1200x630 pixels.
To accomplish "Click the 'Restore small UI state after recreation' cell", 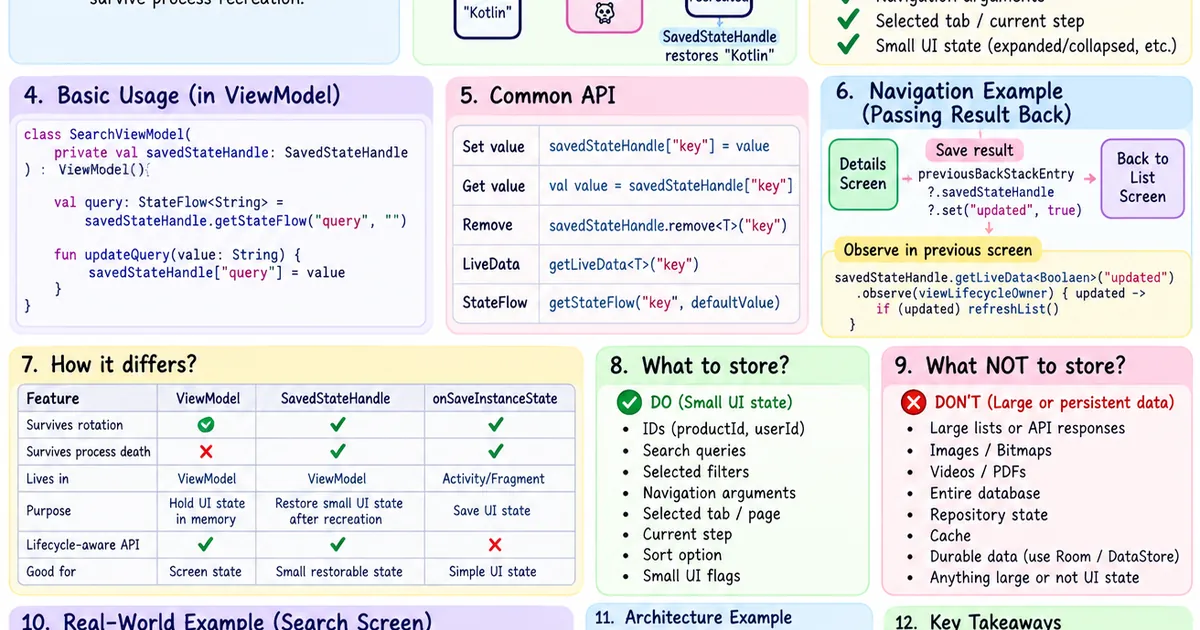I will coord(339,511).
